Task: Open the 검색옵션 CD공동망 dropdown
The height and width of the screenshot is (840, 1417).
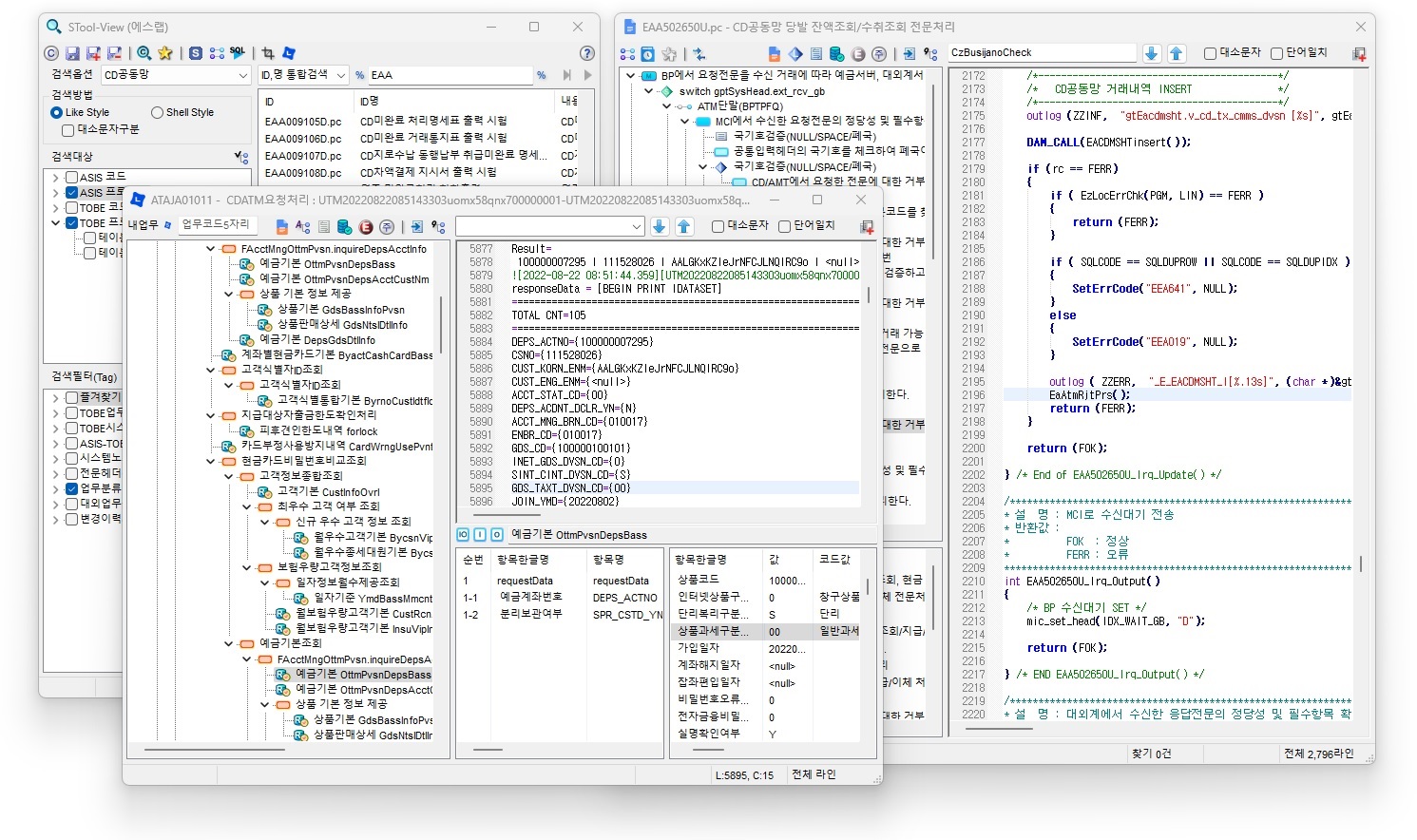Action: tap(176, 74)
